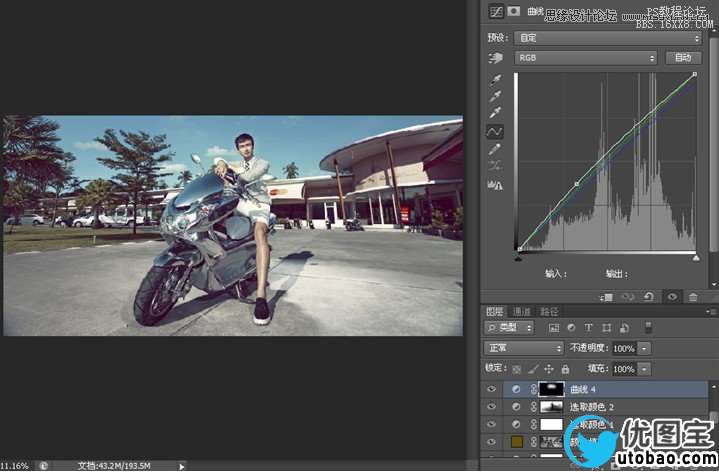The width and height of the screenshot is (719, 472).
Task: Activate the on-image targeted adjustment hand tool
Action: coord(496,58)
